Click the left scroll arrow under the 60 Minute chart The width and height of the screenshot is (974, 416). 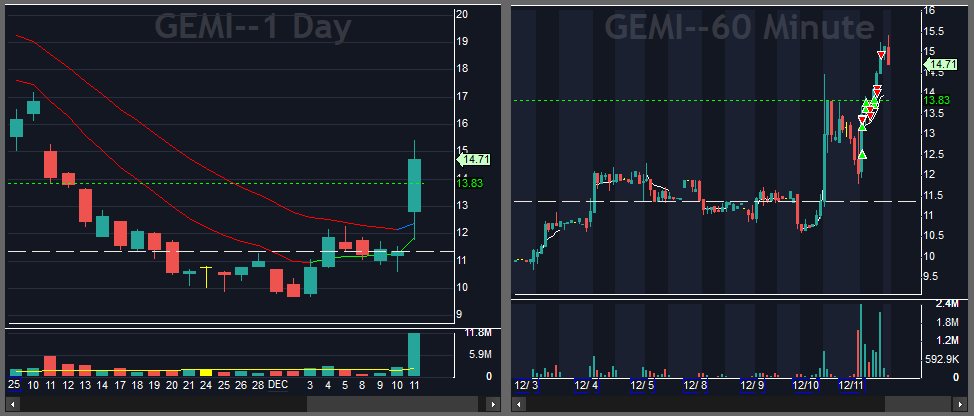(x=520, y=404)
